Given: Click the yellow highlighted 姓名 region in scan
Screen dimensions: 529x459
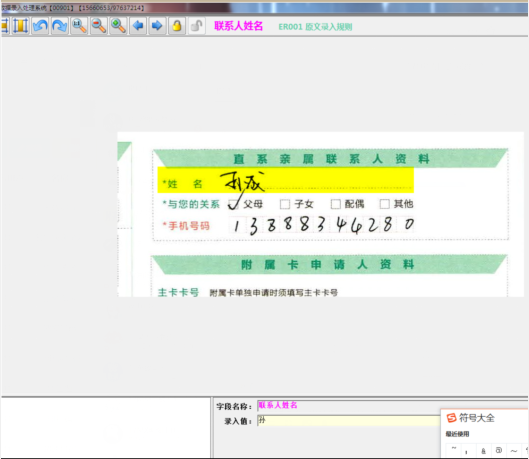Looking at the screenshot, I should [x=285, y=180].
